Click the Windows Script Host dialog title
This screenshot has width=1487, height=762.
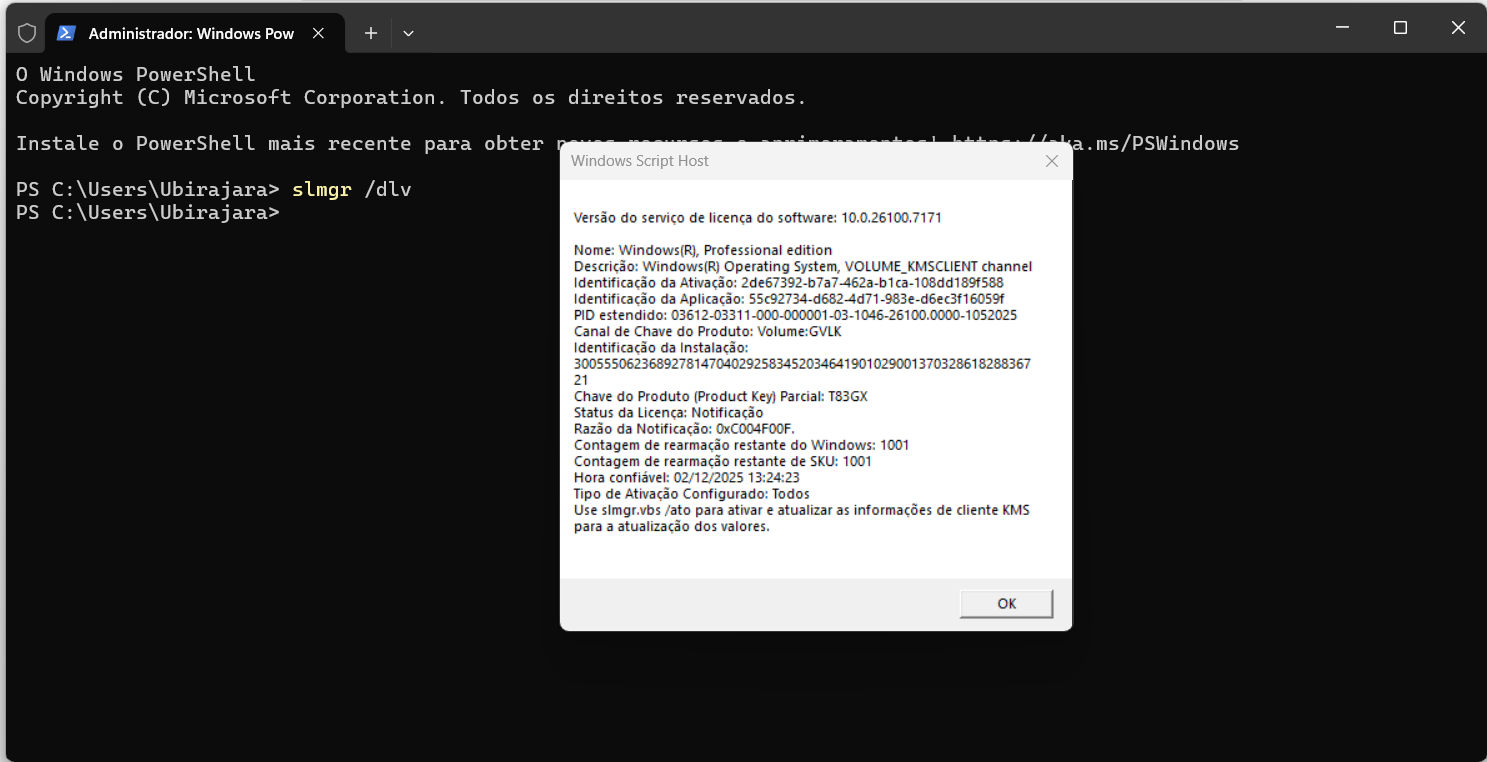click(640, 161)
